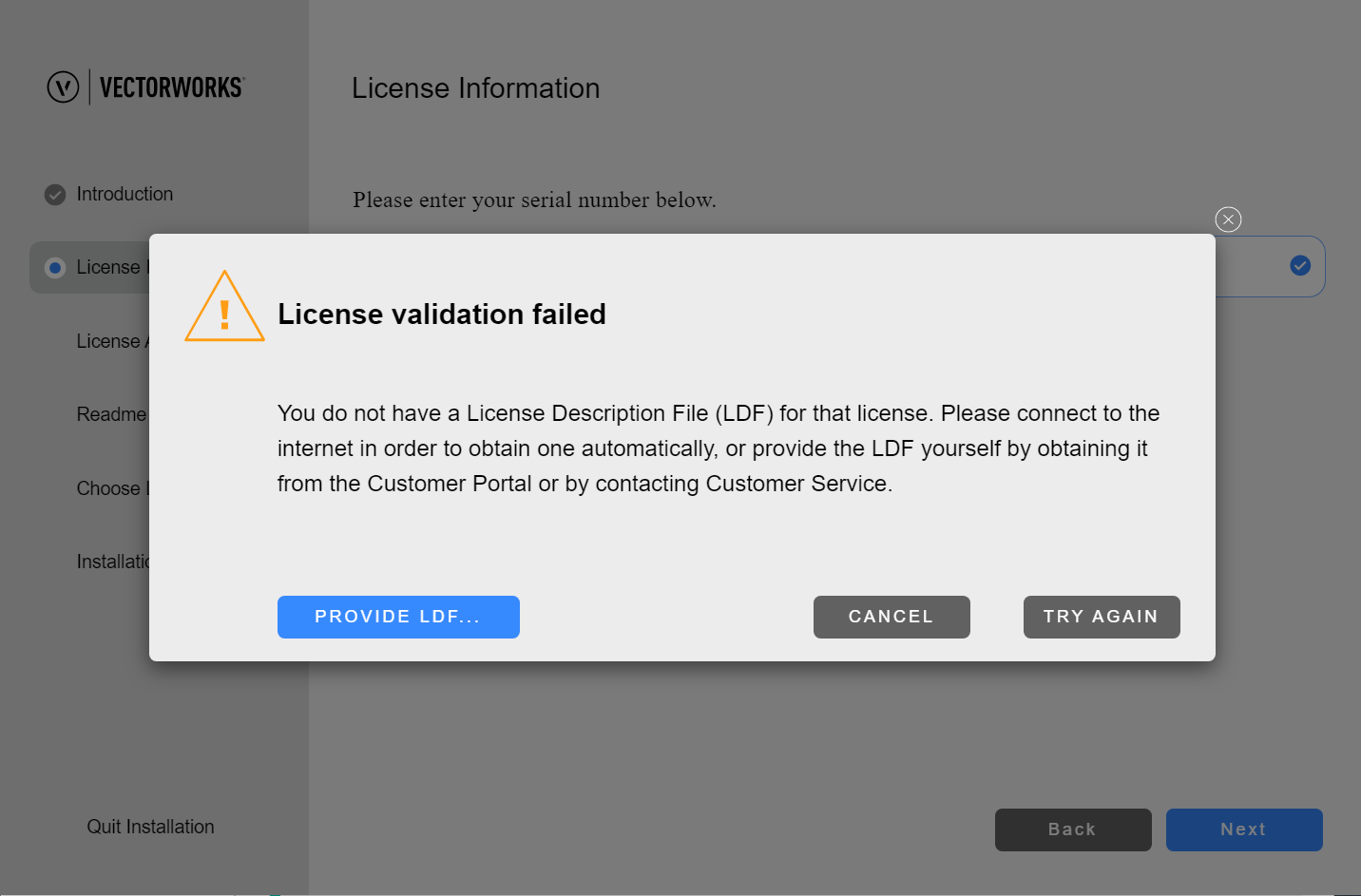Open the License Agreement step
Screen dimensions: 1361x896
[x=114, y=341]
